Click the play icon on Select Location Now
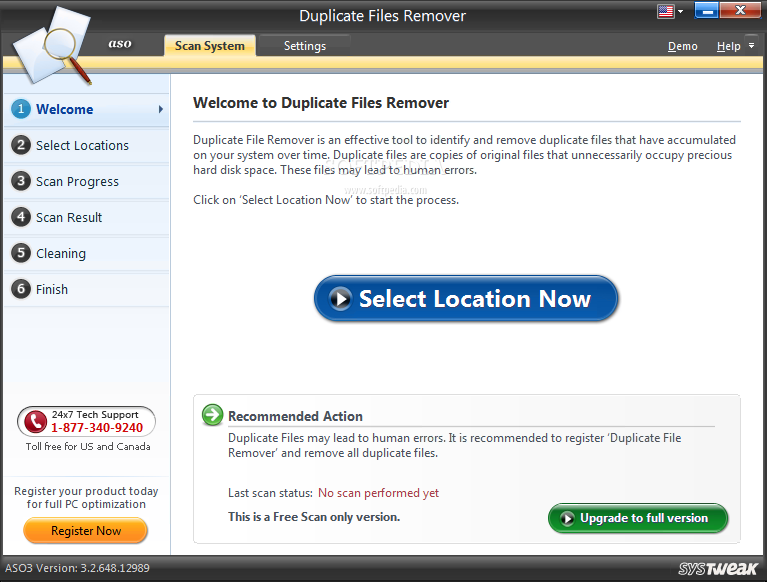Screen dimensions: 767x582 pyautogui.click(x=340, y=298)
